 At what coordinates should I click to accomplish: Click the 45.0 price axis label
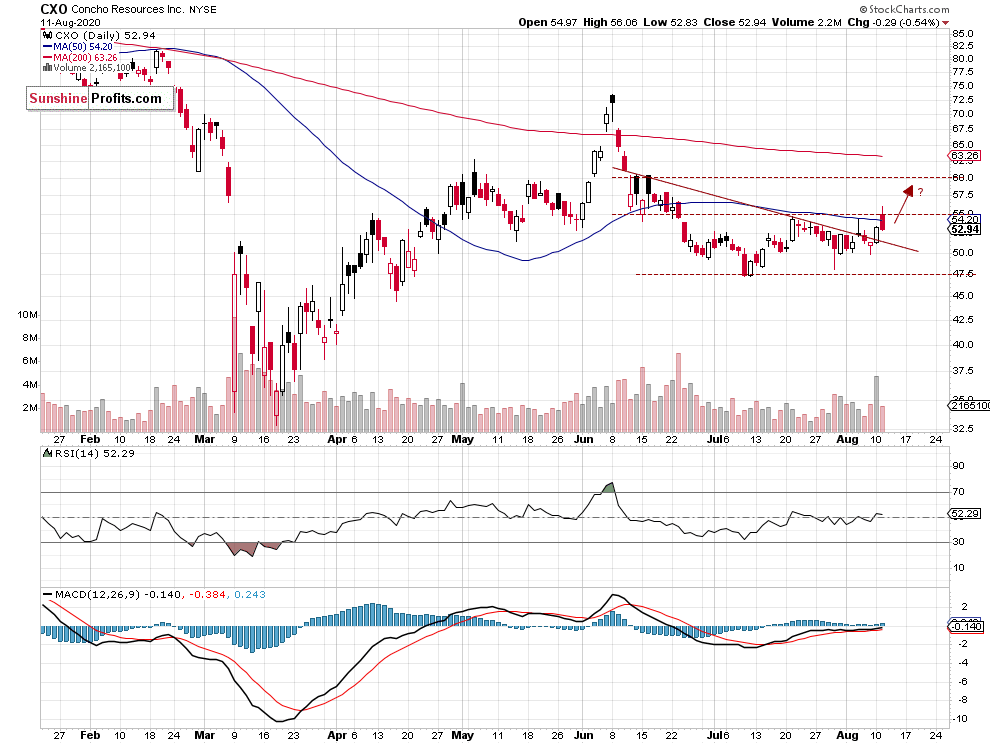click(963, 296)
